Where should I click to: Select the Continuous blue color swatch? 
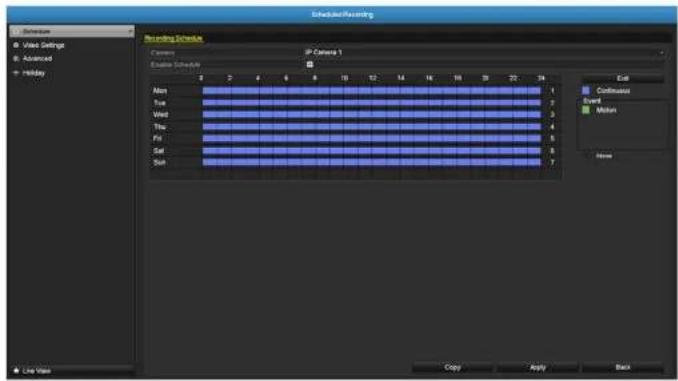(586, 90)
